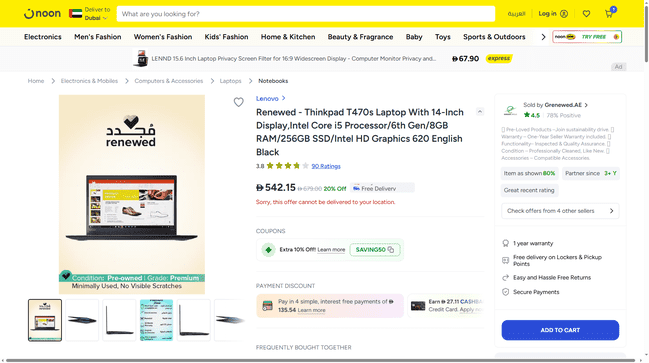Click the LENND privacy filter ad text
Viewport: 649px width, 363px height.
[293, 58]
